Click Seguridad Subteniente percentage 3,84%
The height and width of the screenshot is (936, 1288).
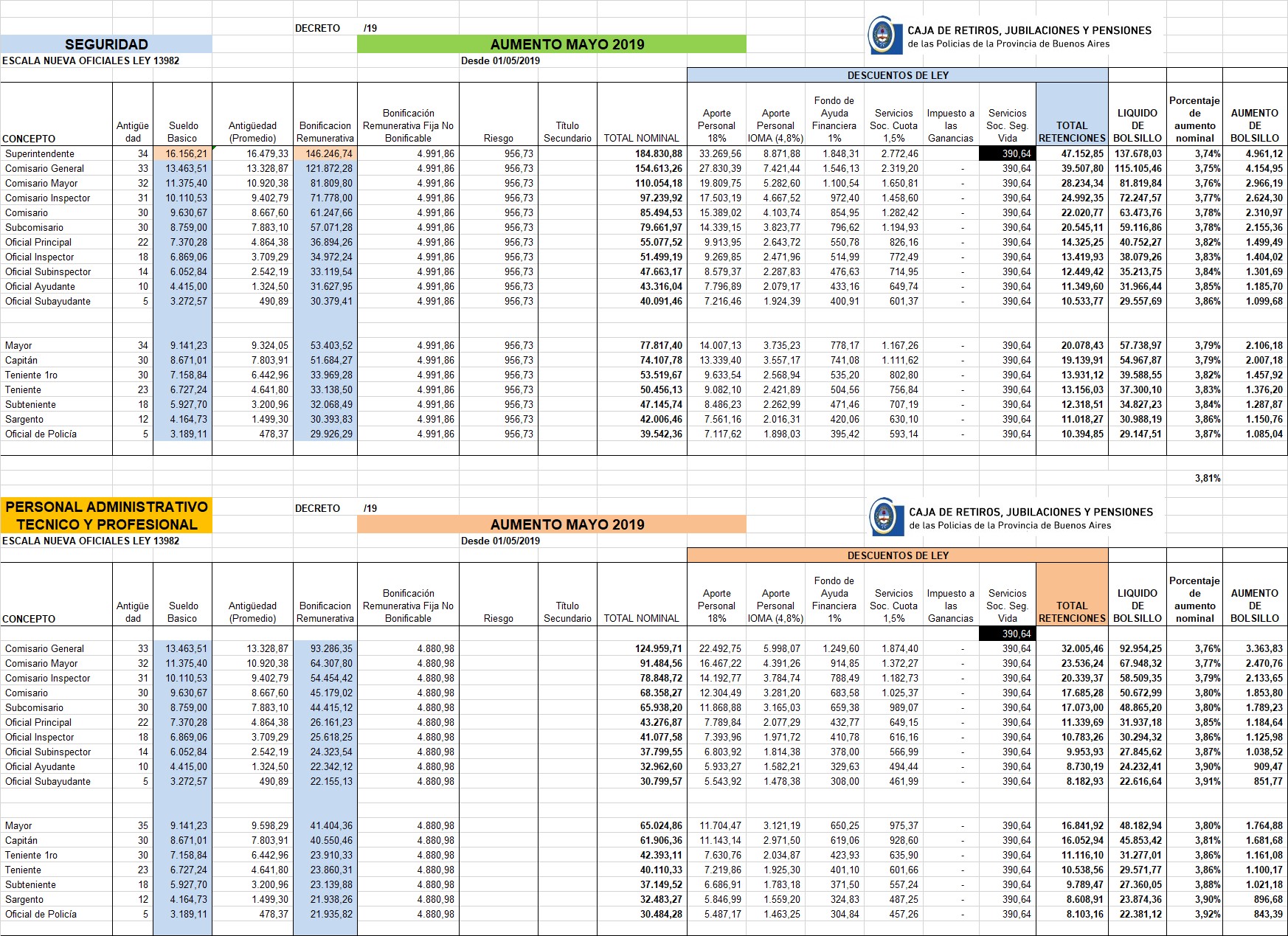1194,404
